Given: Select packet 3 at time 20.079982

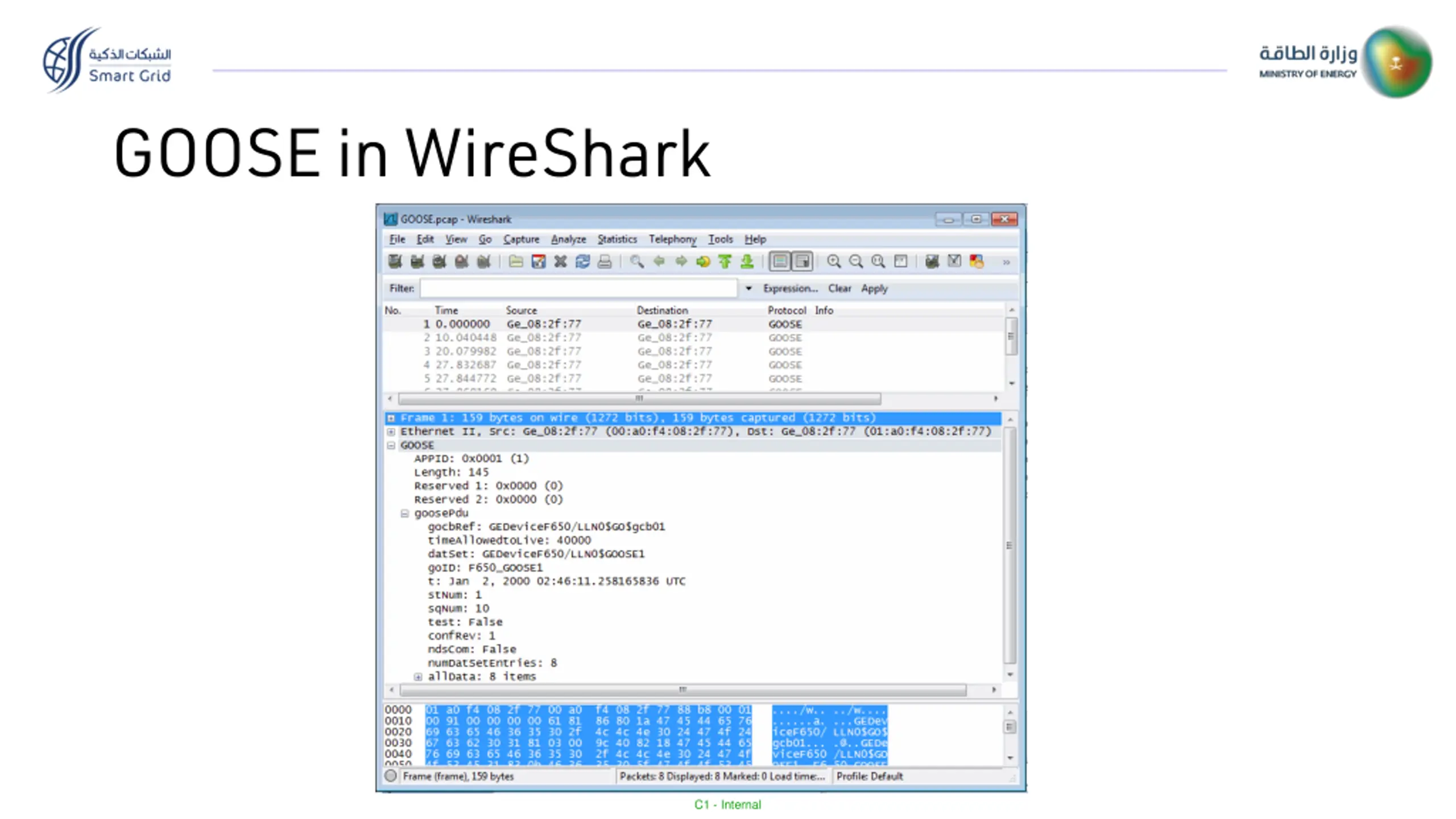Looking at the screenshot, I should point(694,351).
